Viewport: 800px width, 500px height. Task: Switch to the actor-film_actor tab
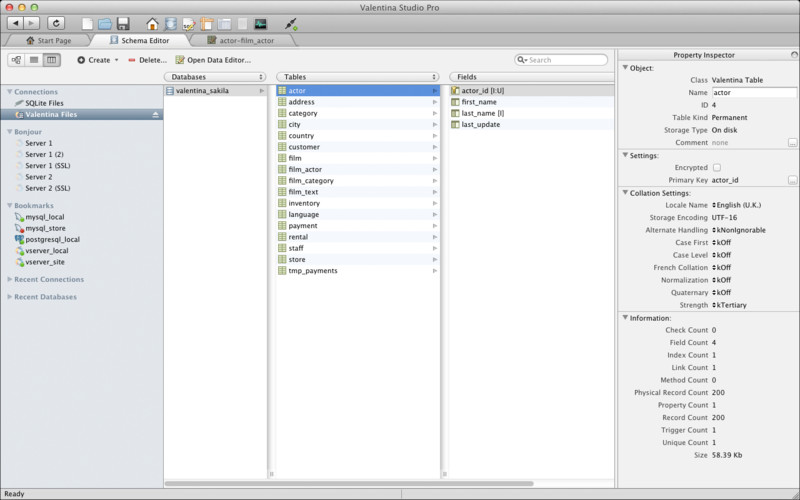point(241,40)
